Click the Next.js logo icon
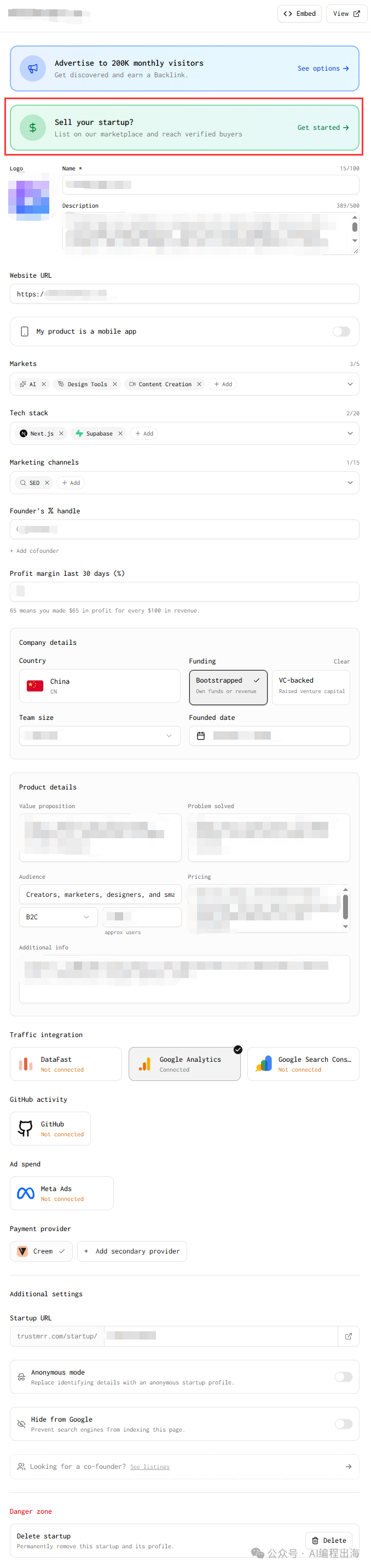 pyautogui.click(x=23, y=434)
